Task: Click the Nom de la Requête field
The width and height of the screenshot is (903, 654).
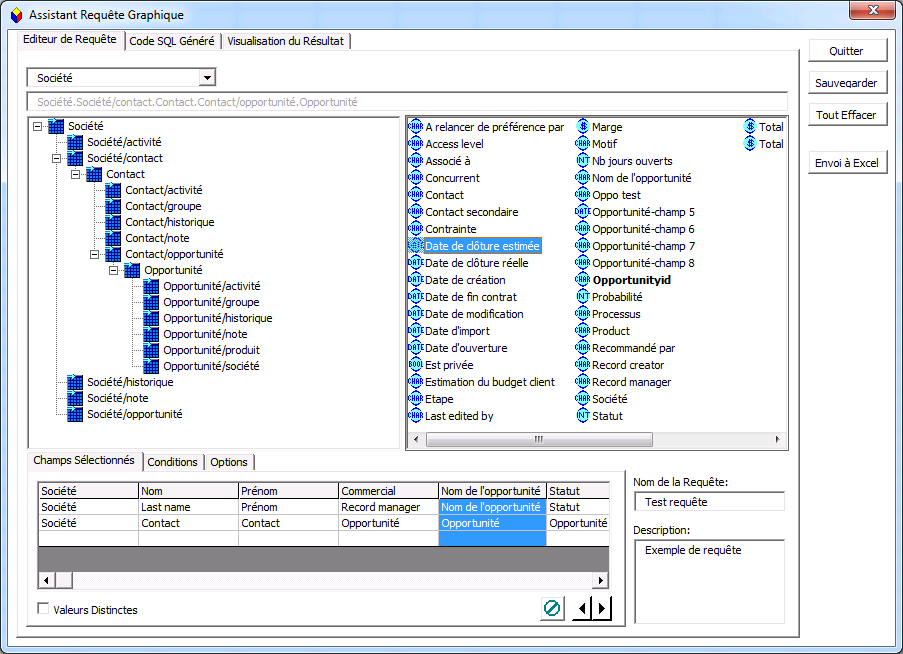Action: coord(709,502)
